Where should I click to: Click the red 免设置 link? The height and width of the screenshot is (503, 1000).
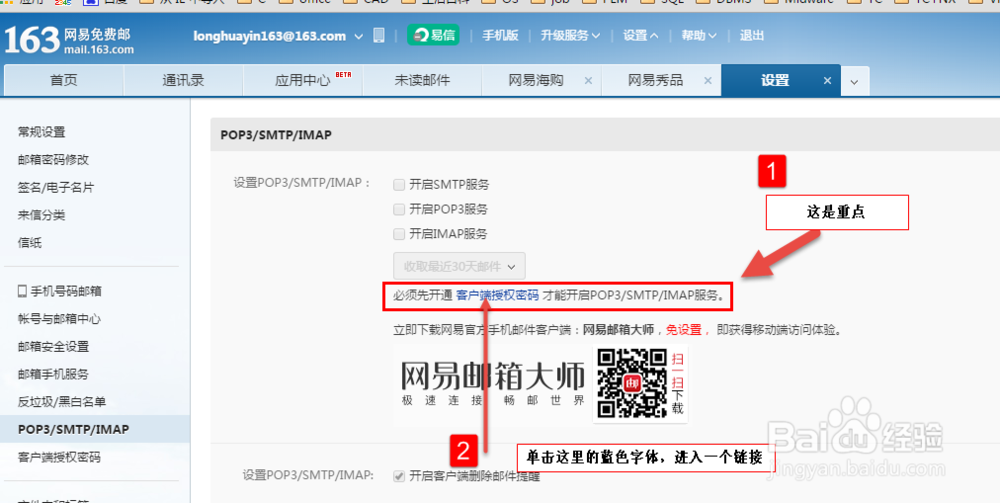pos(684,330)
